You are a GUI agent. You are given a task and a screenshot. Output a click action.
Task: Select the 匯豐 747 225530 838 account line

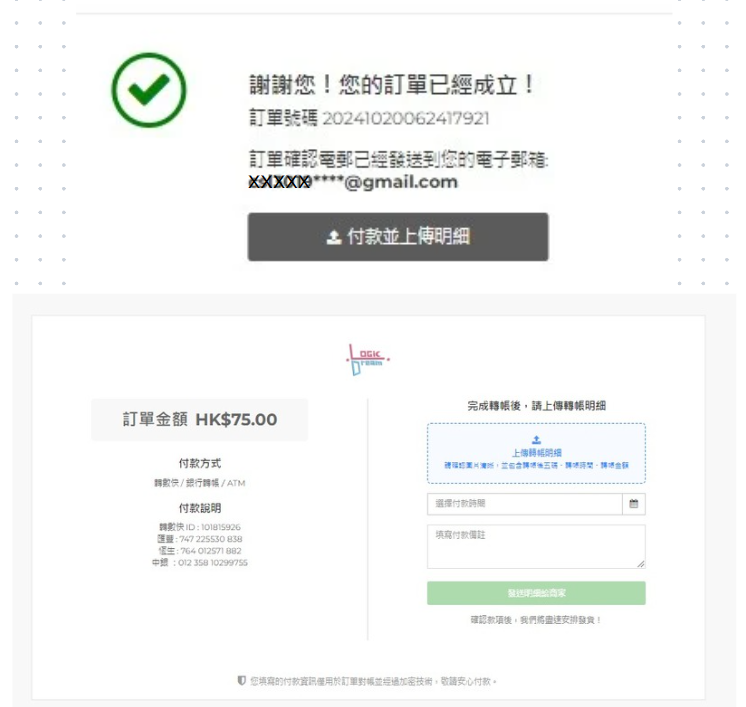(200, 539)
